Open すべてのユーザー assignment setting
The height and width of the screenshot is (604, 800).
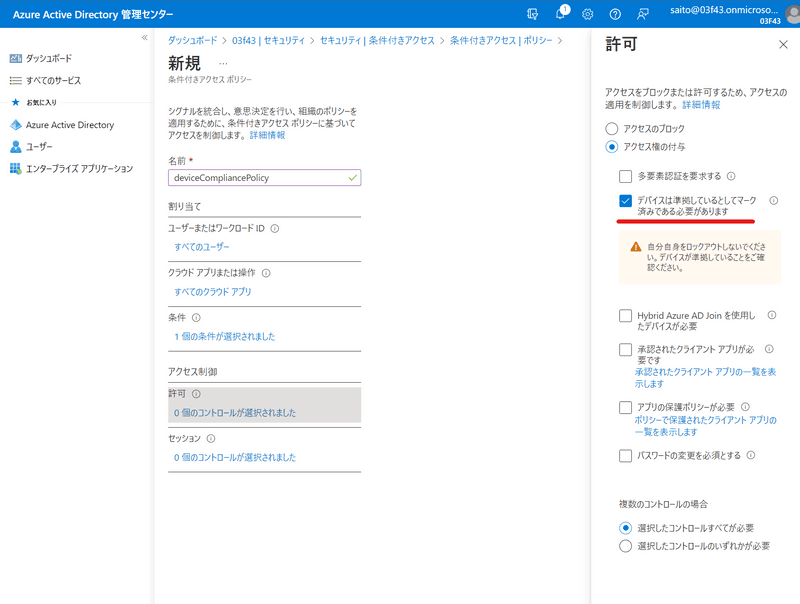click(202, 247)
